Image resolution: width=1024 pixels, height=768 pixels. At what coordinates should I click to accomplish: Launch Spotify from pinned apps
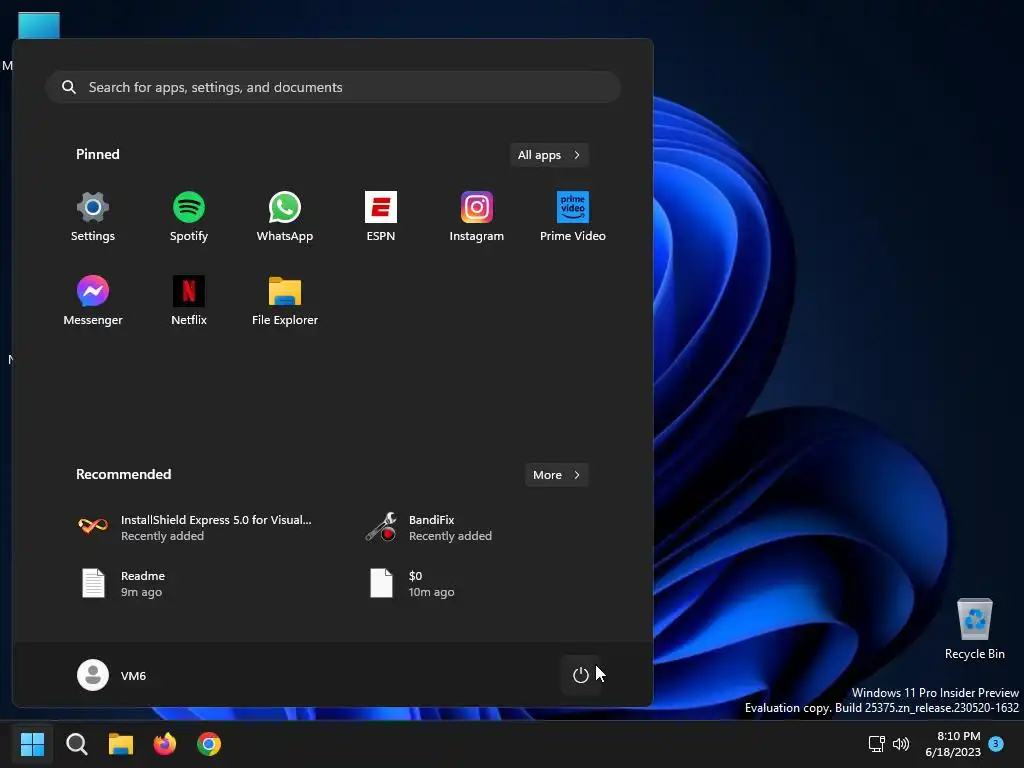tap(189, 217)
